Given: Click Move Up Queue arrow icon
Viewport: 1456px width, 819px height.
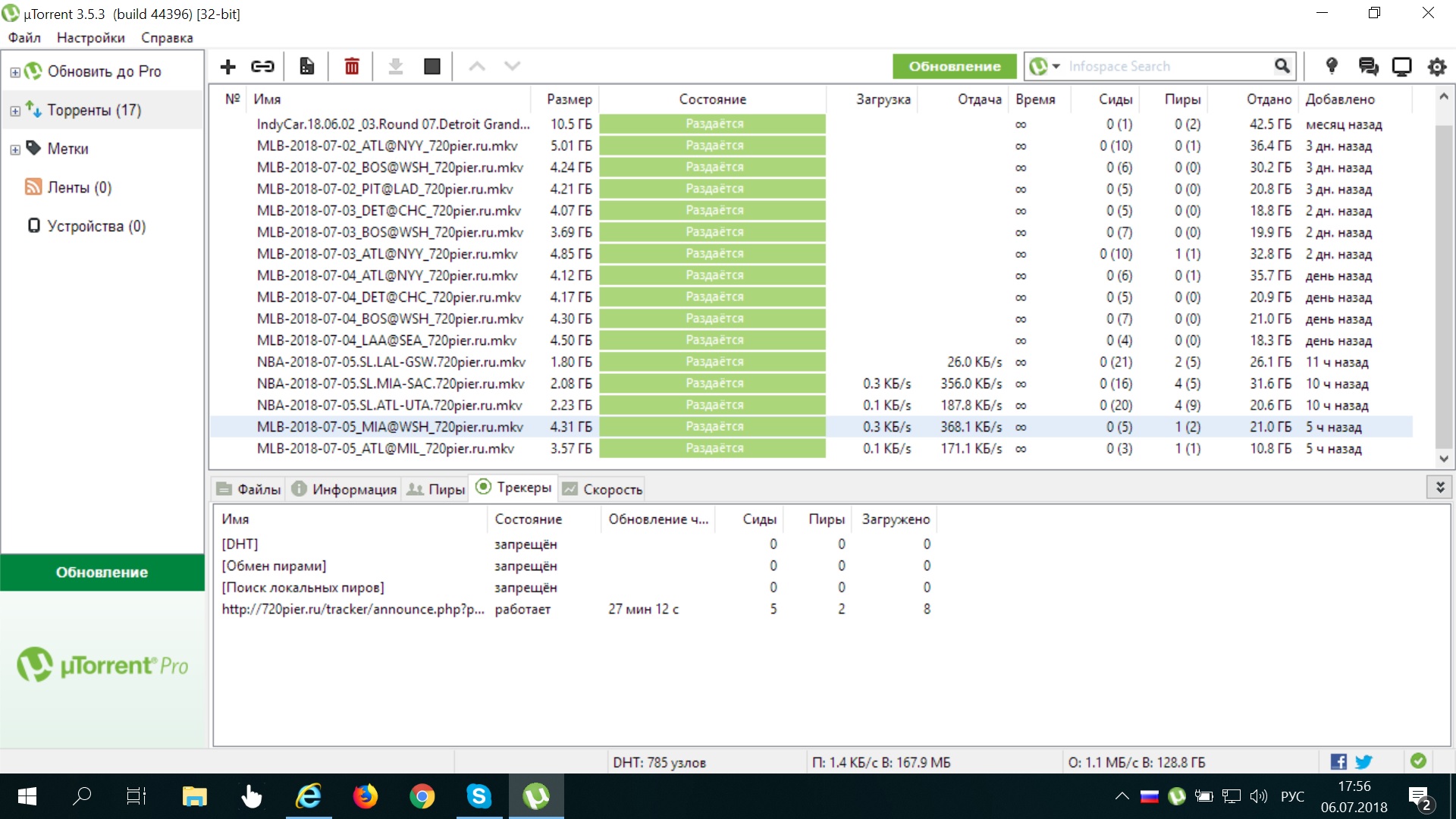Looking at the screenshot, I should [477, 67].
